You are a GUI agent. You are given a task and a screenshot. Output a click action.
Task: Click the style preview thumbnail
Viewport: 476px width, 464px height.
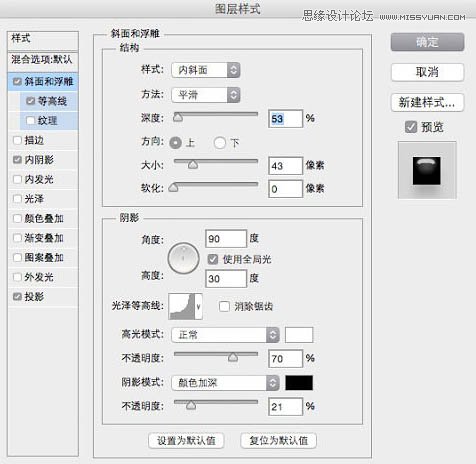click(427, 170)
